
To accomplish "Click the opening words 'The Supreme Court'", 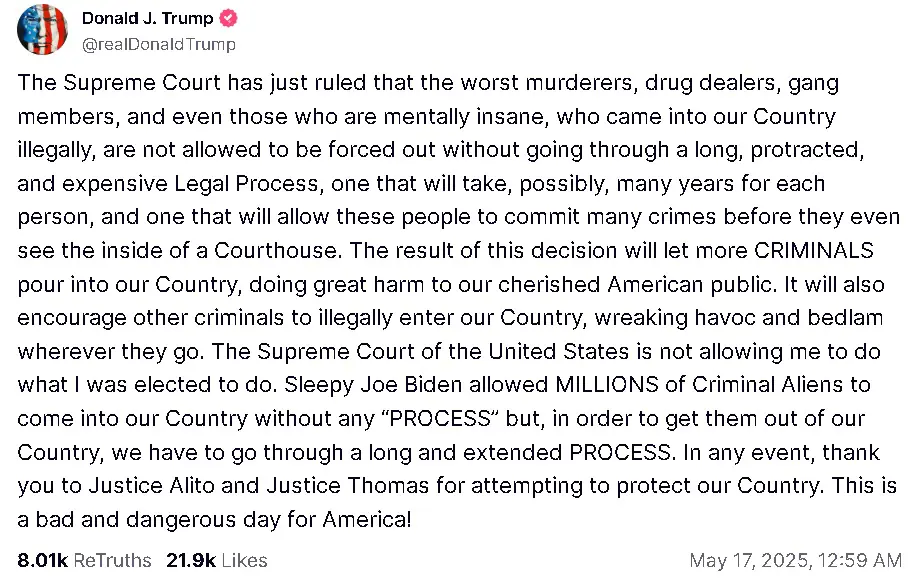I will click(x=119, y=82).
